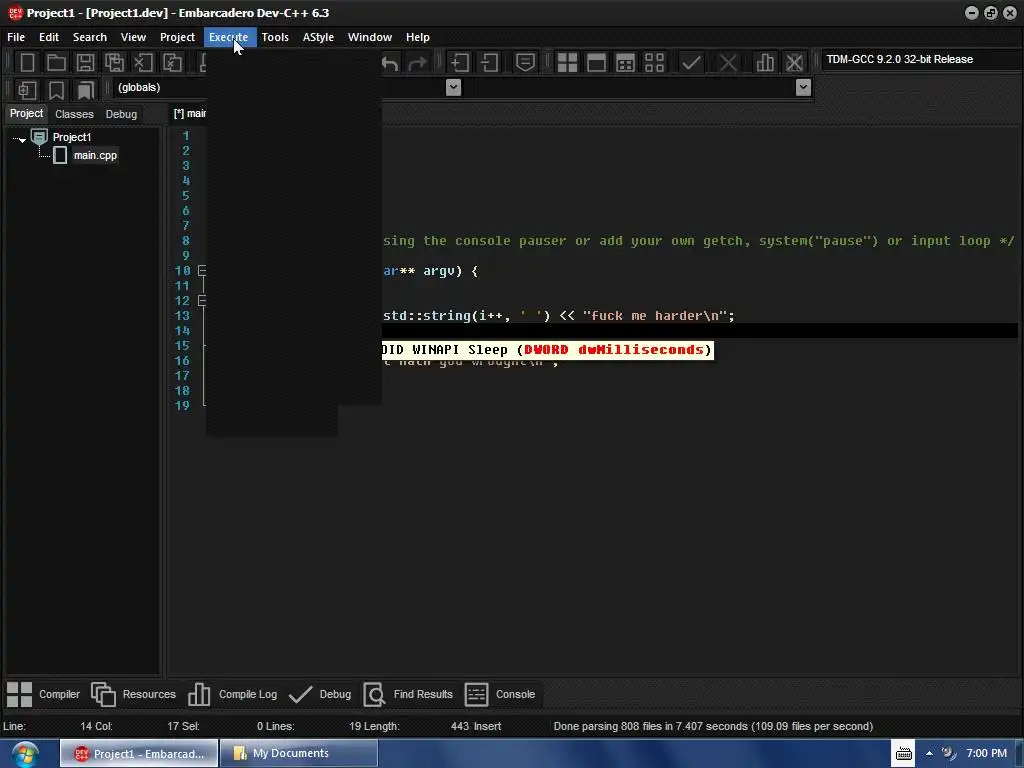The height and width of the screenshot is (768, 1024).
Task: Undo the last edit
Action: (390, 63)
